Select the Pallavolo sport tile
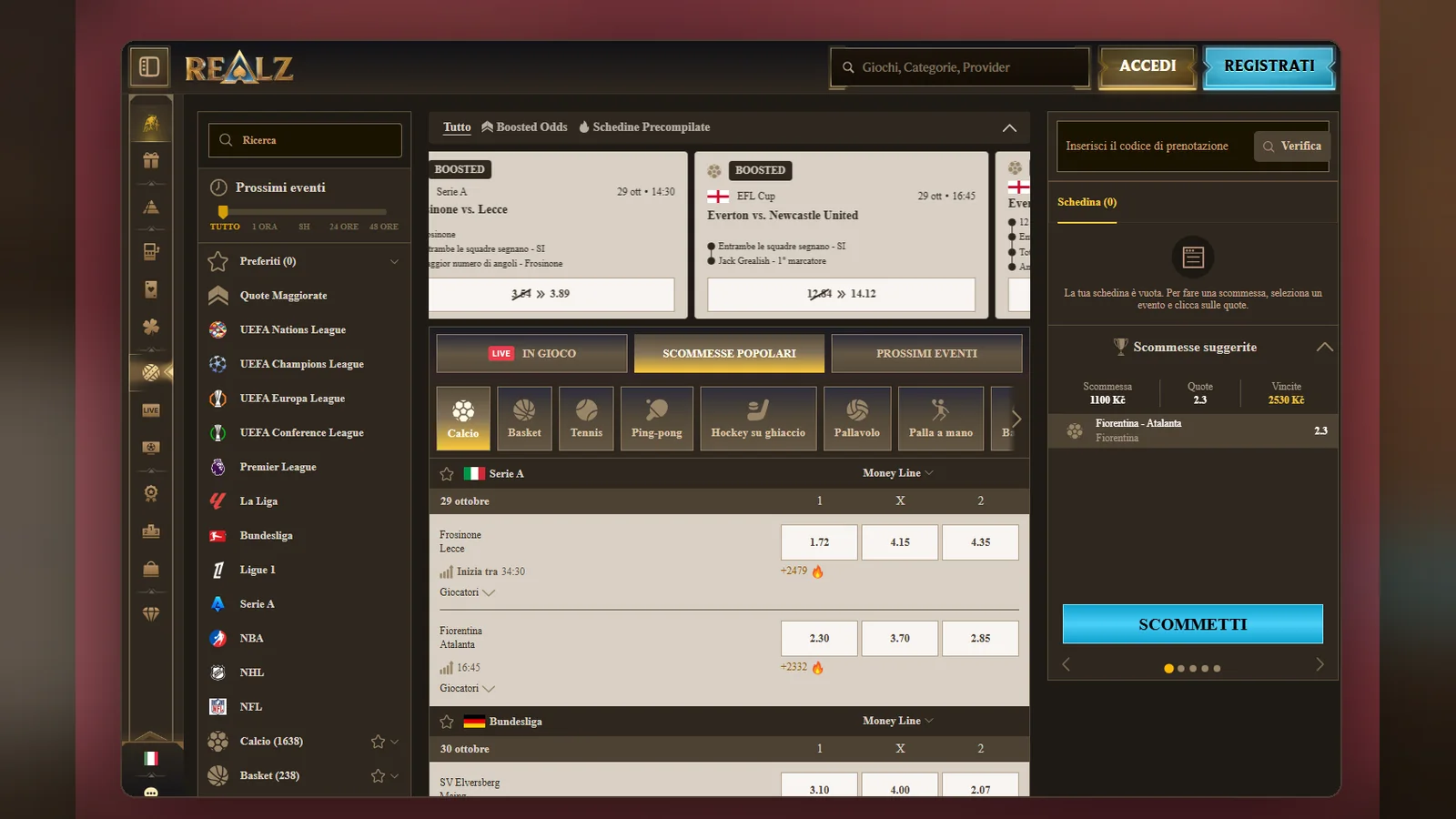 [857, 419]
